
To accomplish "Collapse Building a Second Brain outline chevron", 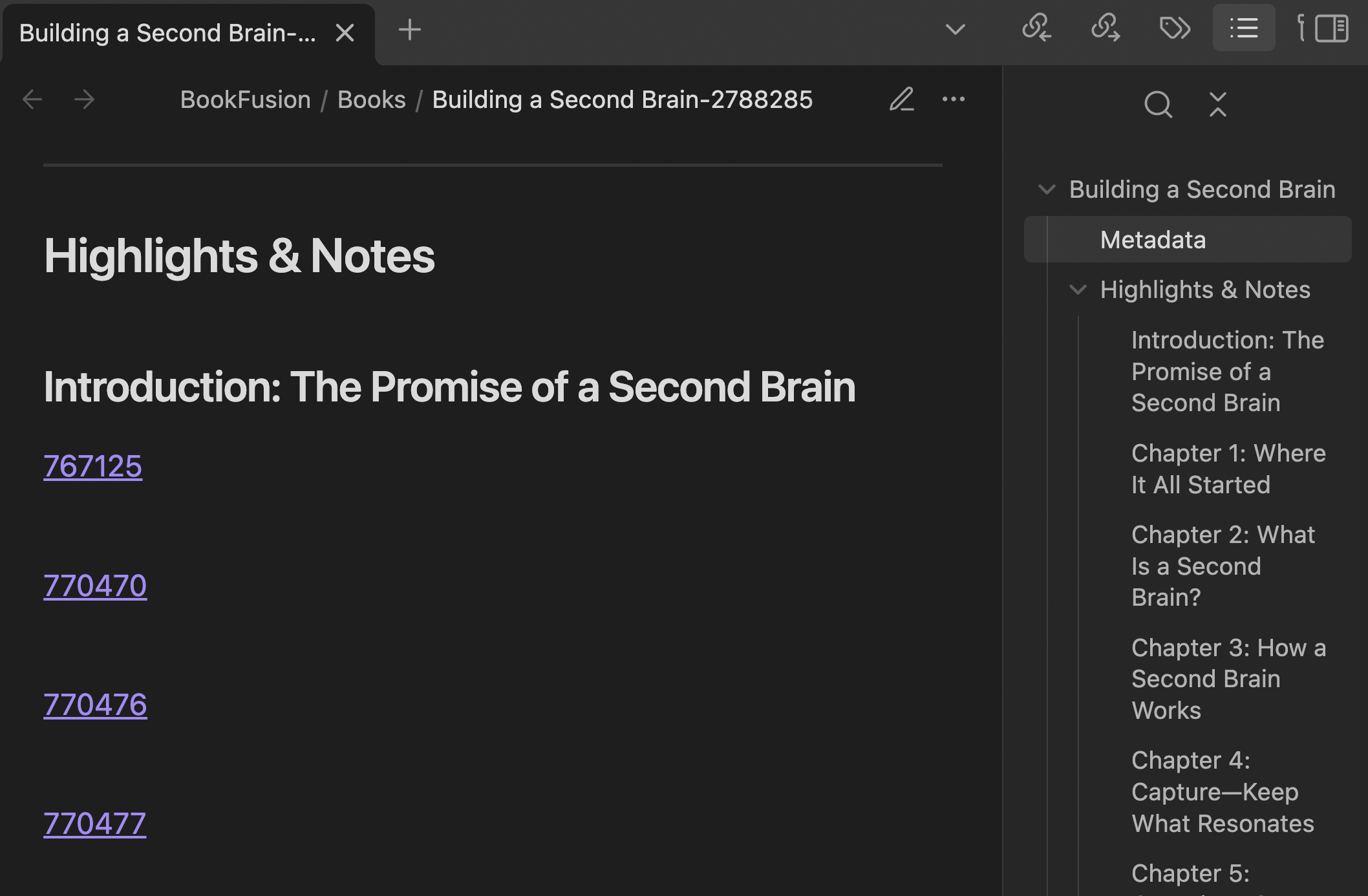I will pos(1047,189).
